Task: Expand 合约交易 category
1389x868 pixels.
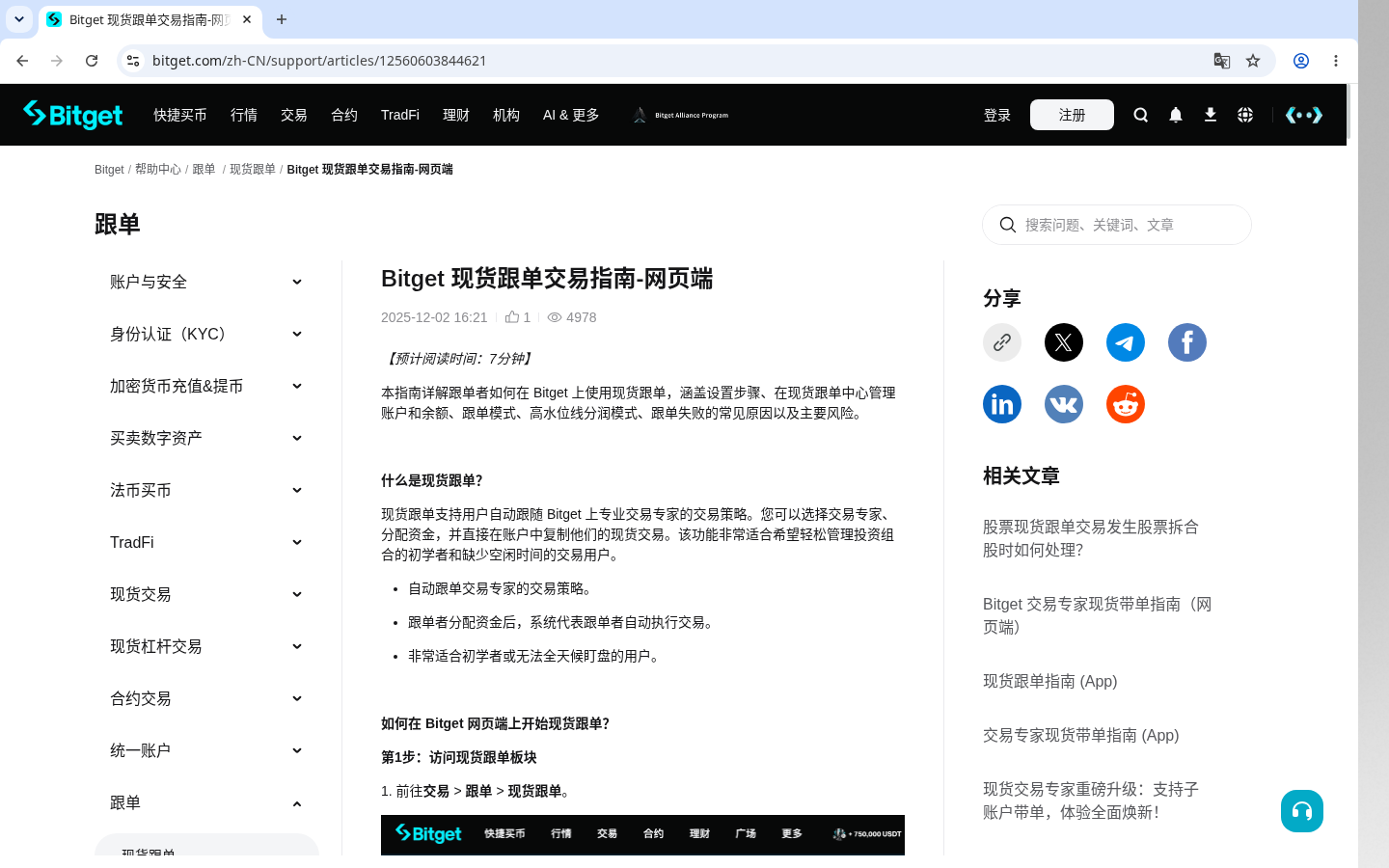Action: pyautogui.click(x=206, y=698)
